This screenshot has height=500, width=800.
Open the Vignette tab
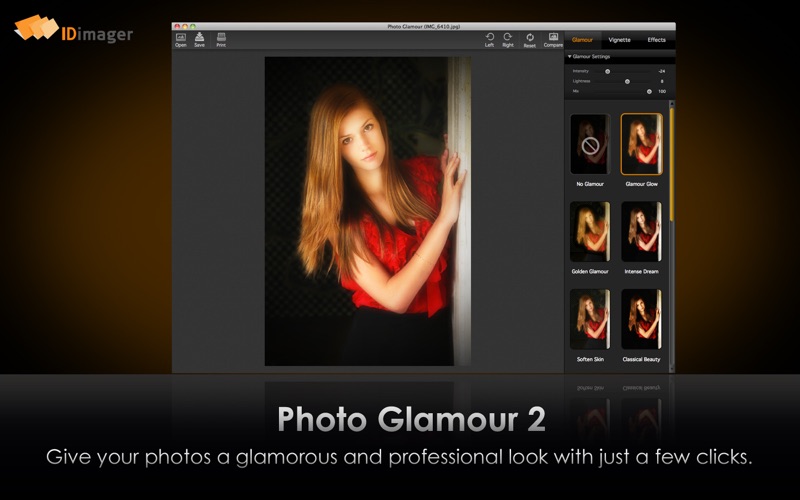point(619,40)
